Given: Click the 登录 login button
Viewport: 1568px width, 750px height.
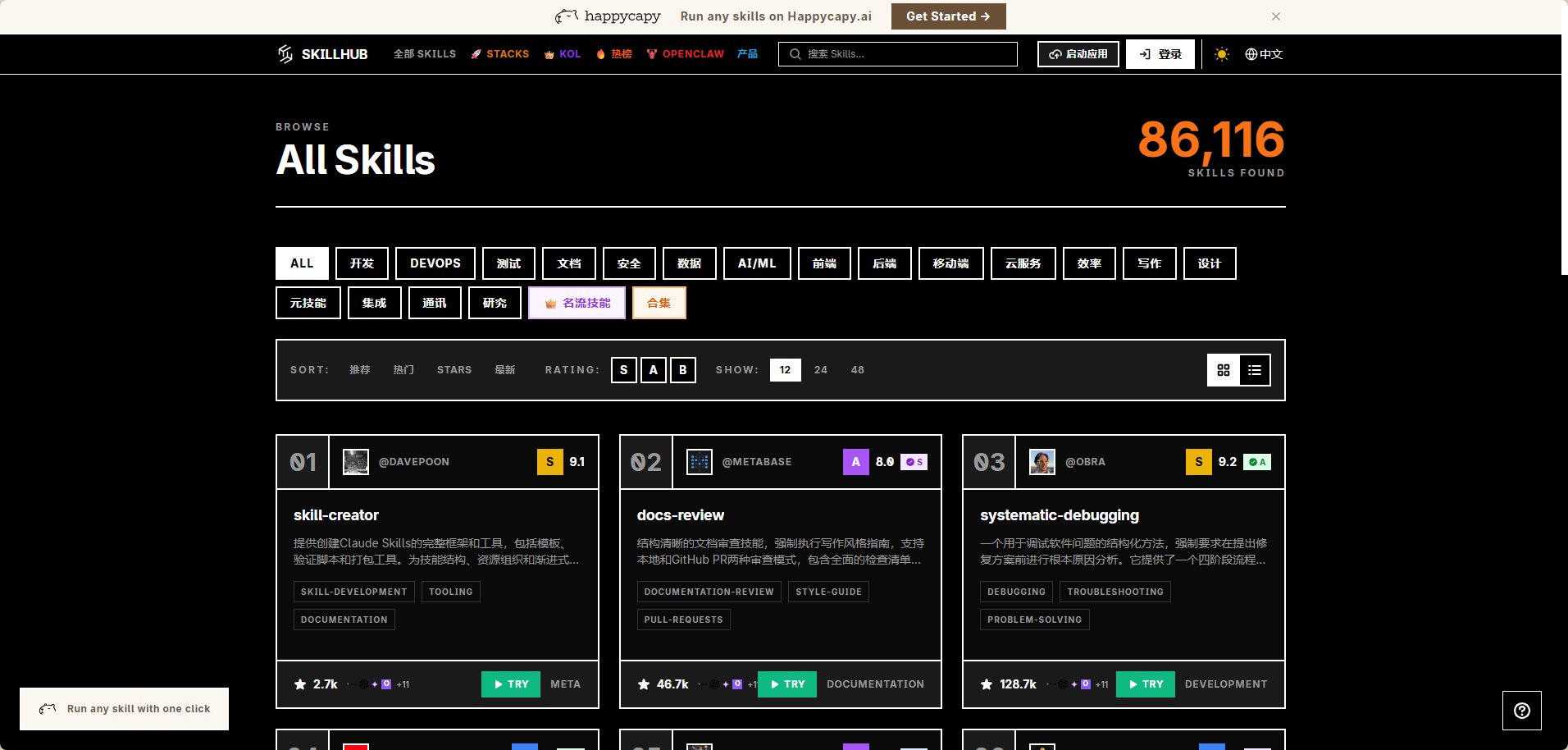Looking at the screenshot, I should pyautogui.click(x=1160, y=54).
